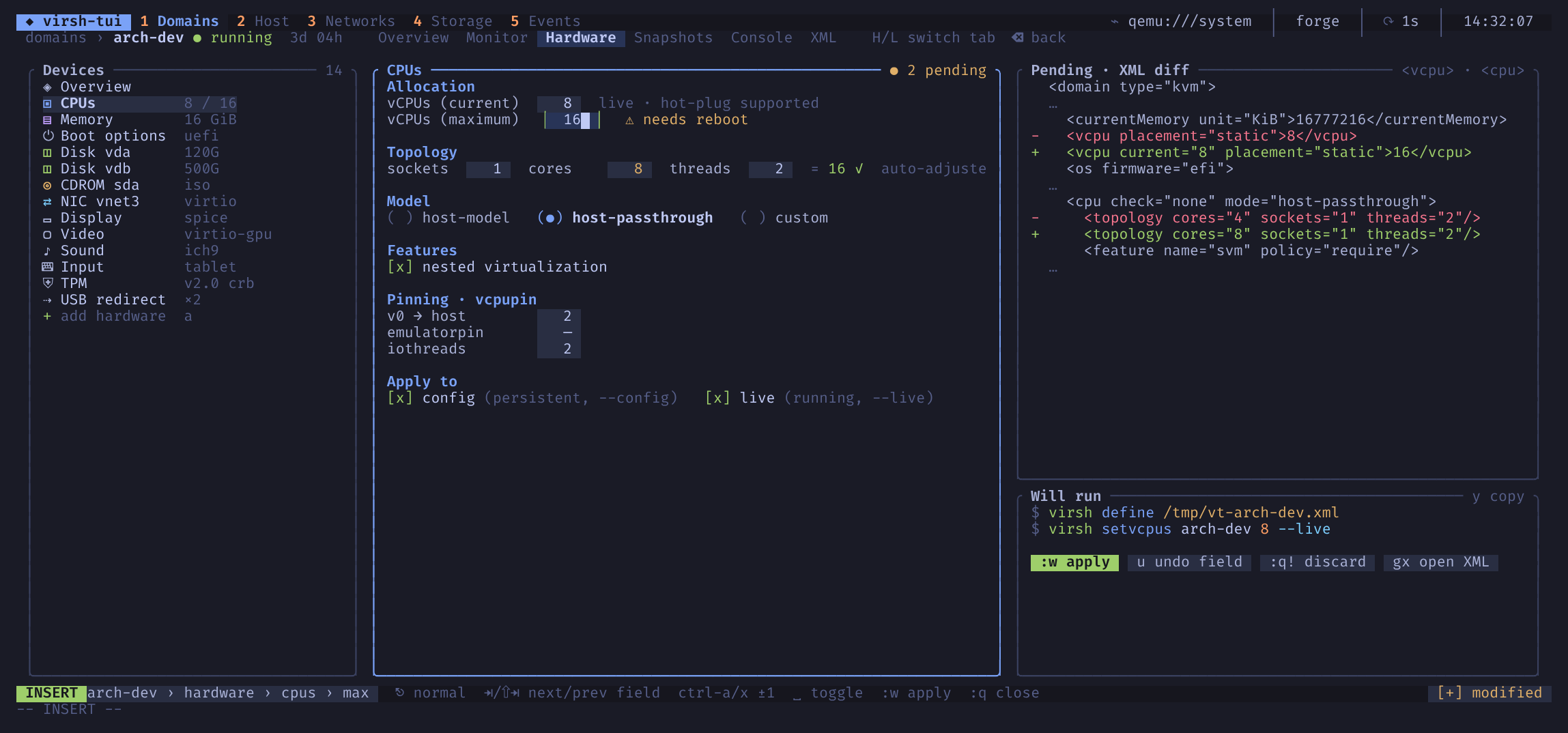This screenshot has width=1568, height=733.
Task: Open the Domains tab
Action: pos(180,21)
